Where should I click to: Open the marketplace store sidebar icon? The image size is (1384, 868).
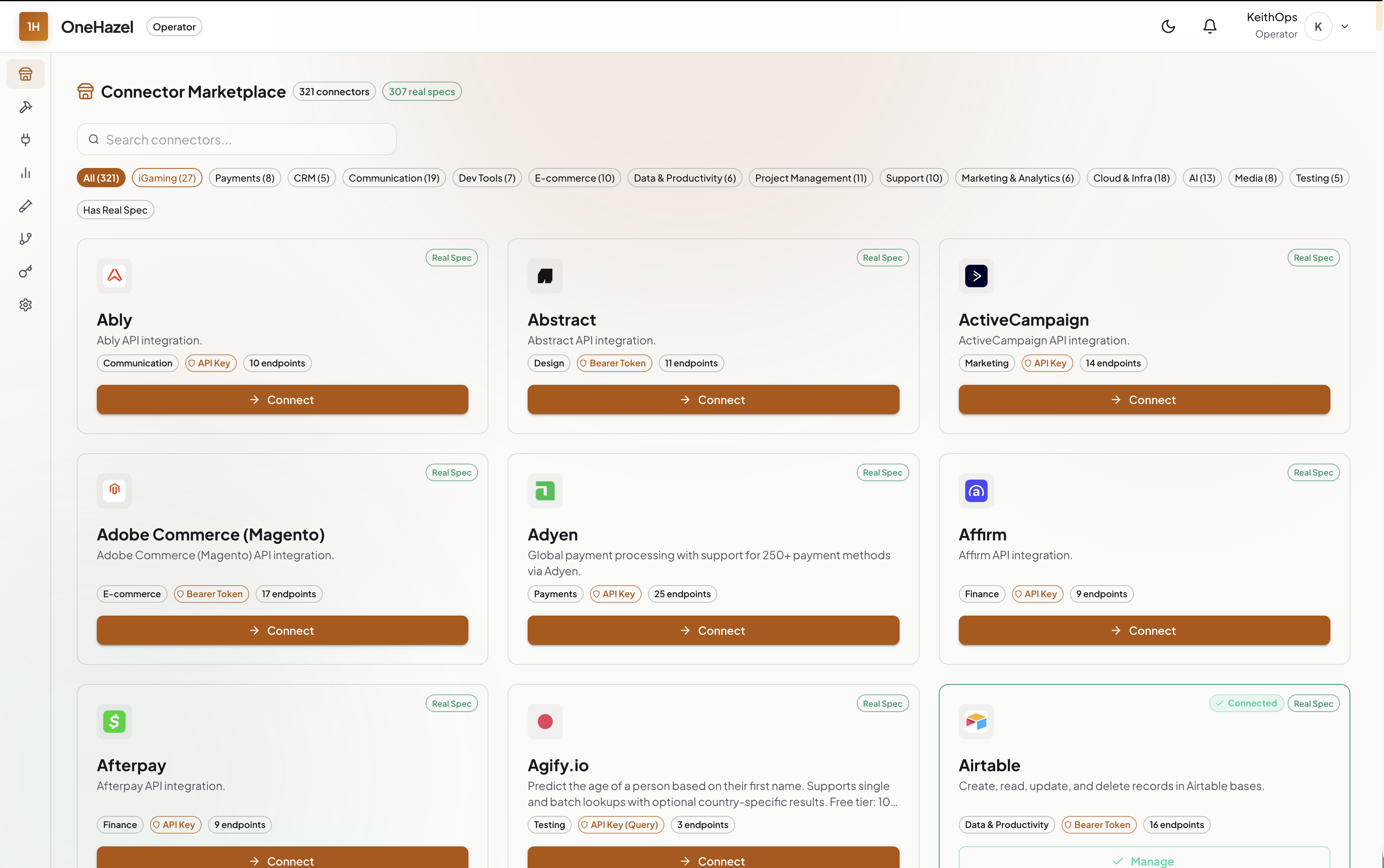pos(25,74)
